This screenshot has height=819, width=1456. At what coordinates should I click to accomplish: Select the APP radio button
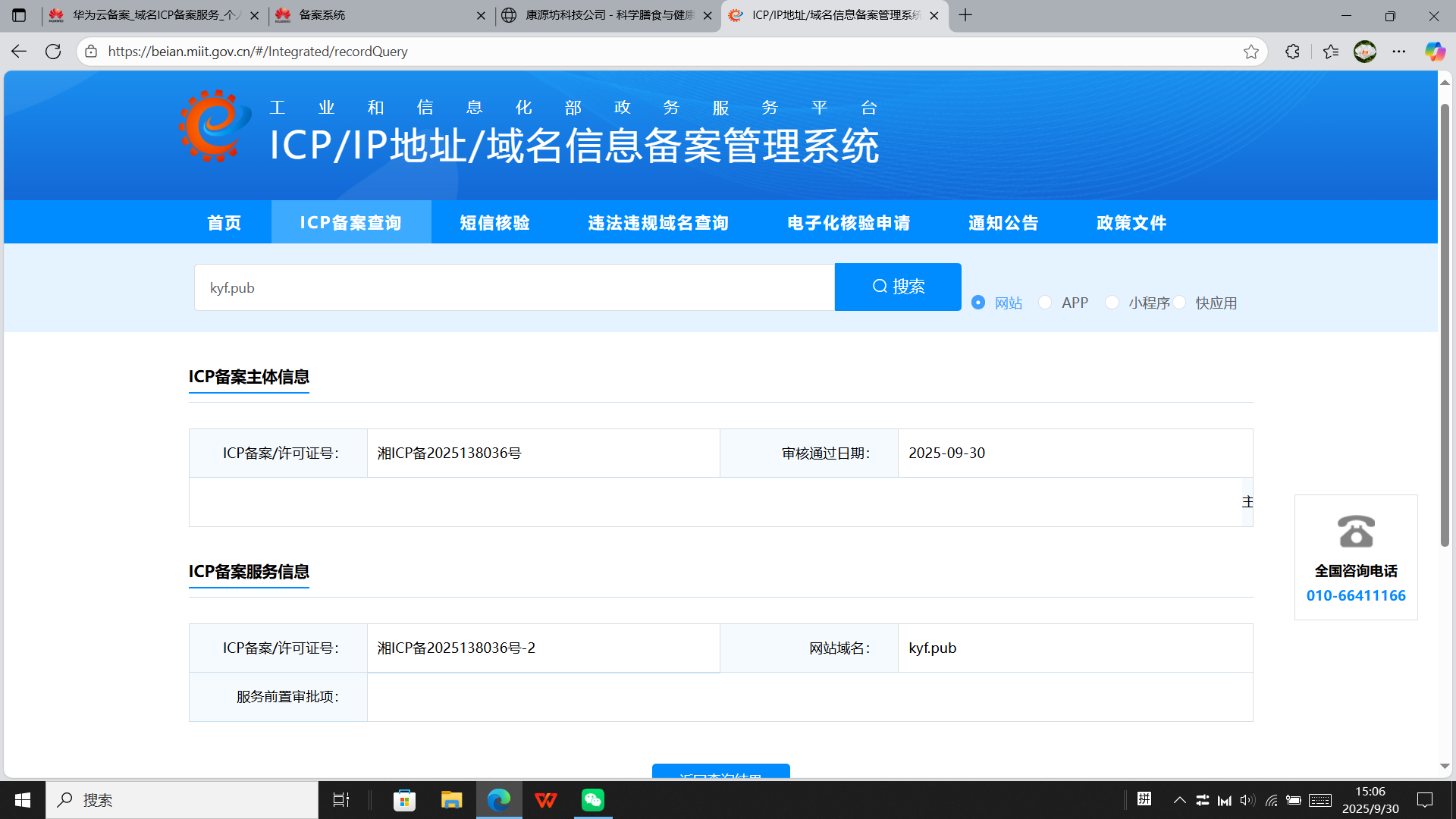[1046, 303]
